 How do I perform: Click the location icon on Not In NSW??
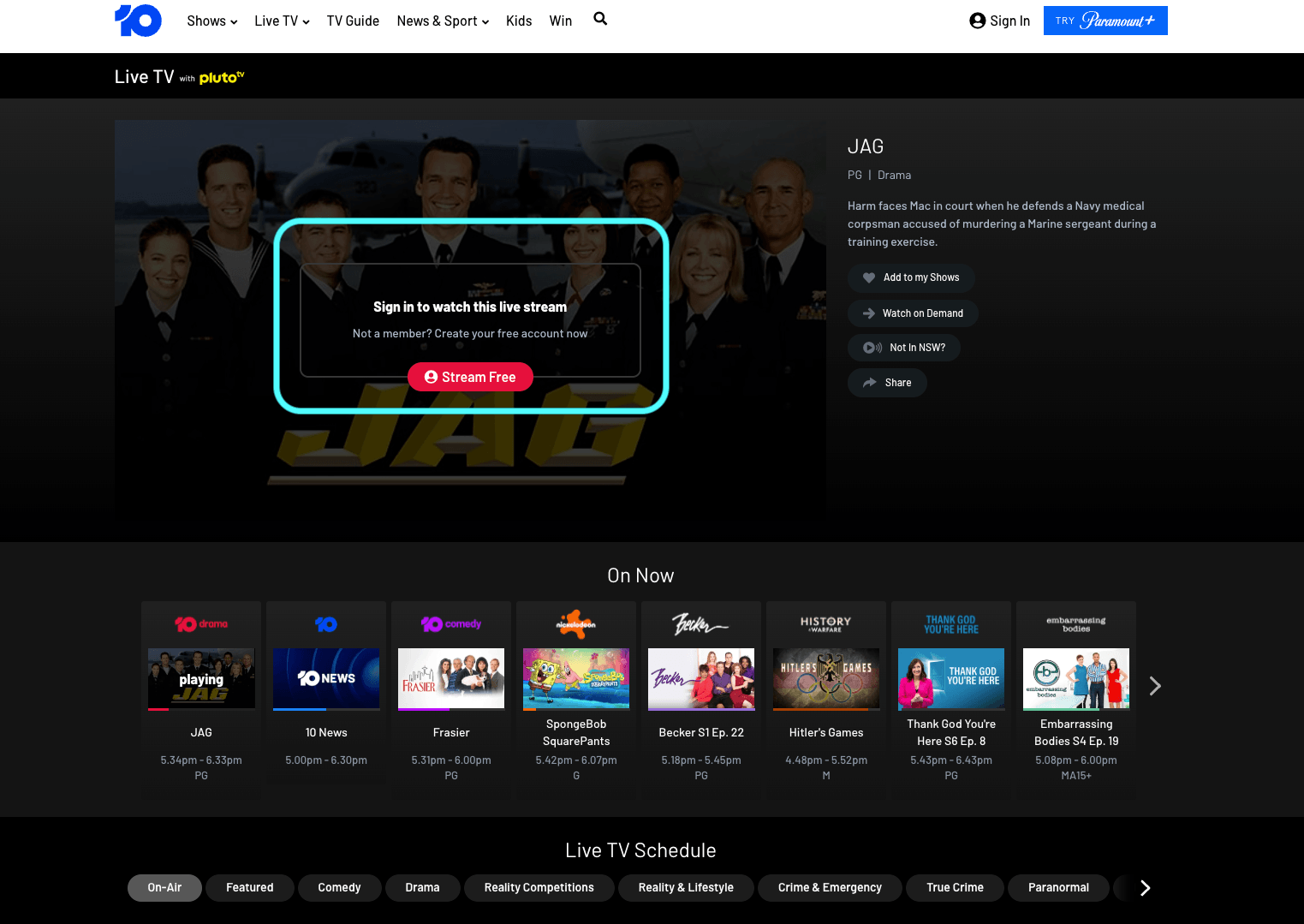tap(872, 348)
